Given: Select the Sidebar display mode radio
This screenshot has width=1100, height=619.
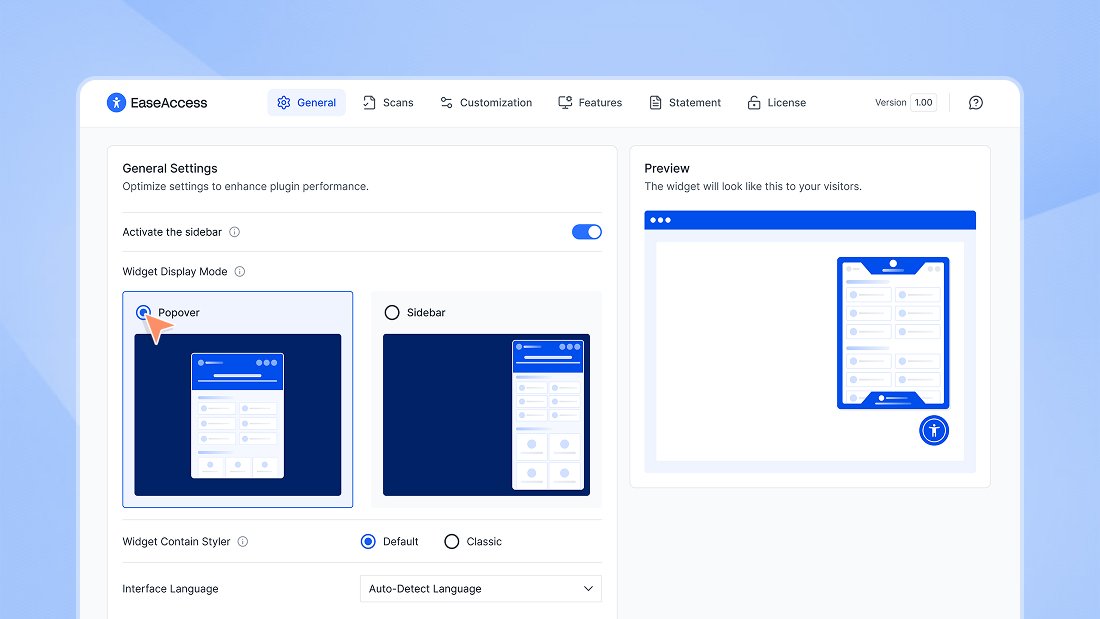Looking at the screenshot, I should coord(391,312).
